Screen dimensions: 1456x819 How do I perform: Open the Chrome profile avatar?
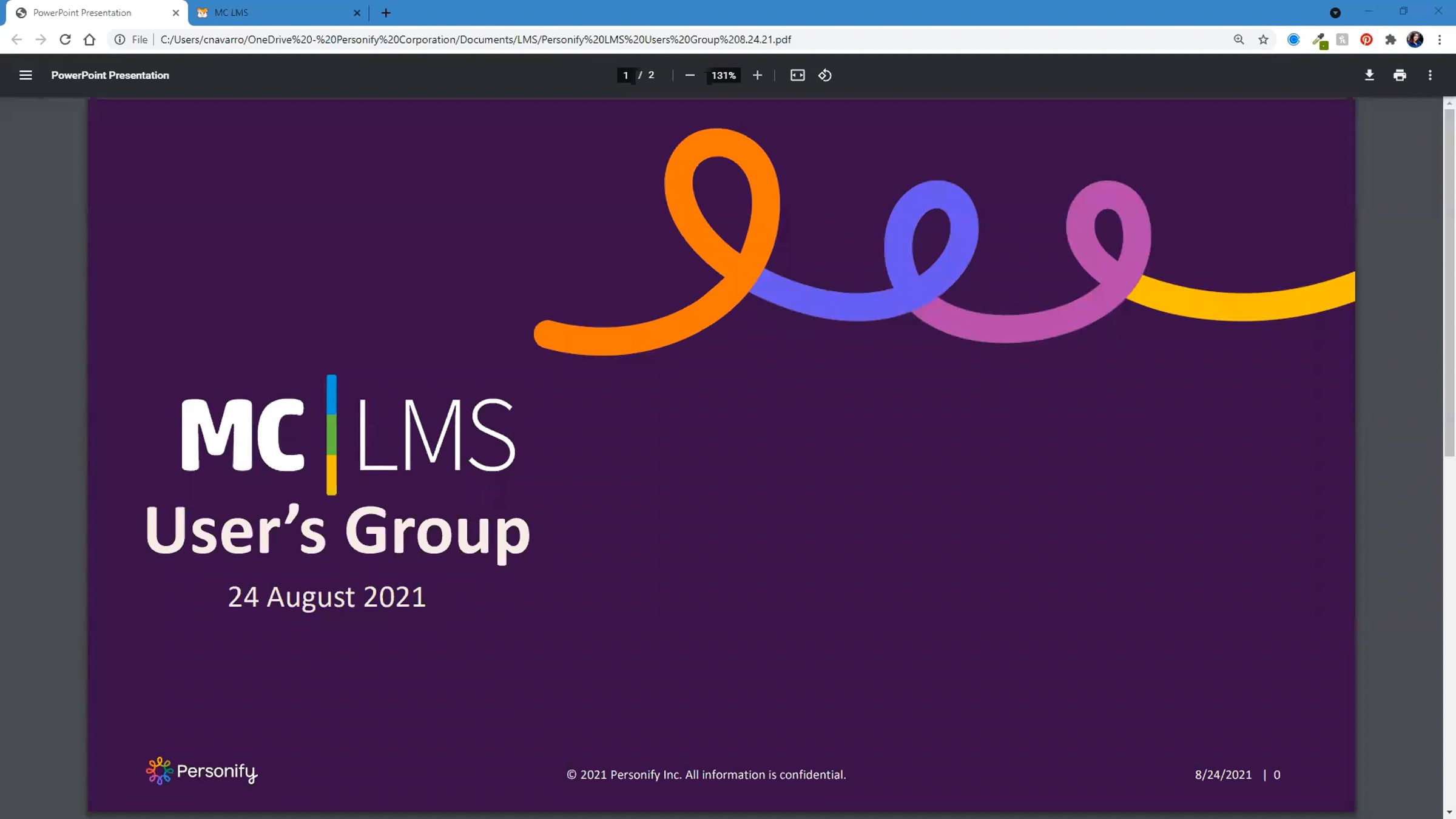(1415, 39)
